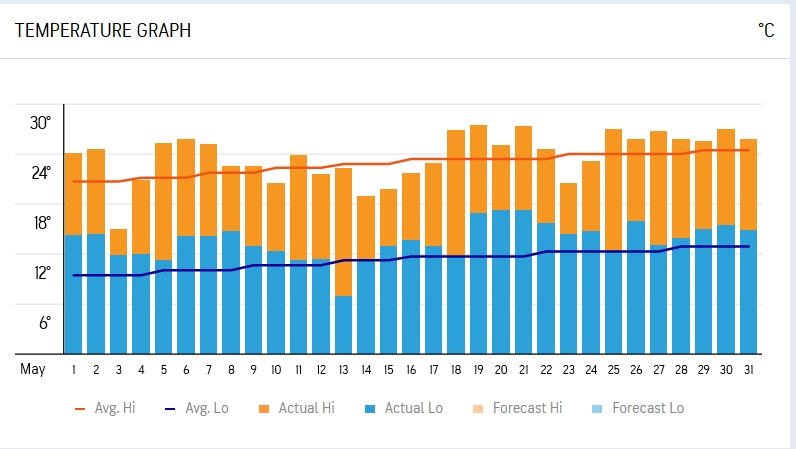This screenshot has height=449, width=796.
Task: Click the 6° label on temperature axis
Action: click(44, 323)
